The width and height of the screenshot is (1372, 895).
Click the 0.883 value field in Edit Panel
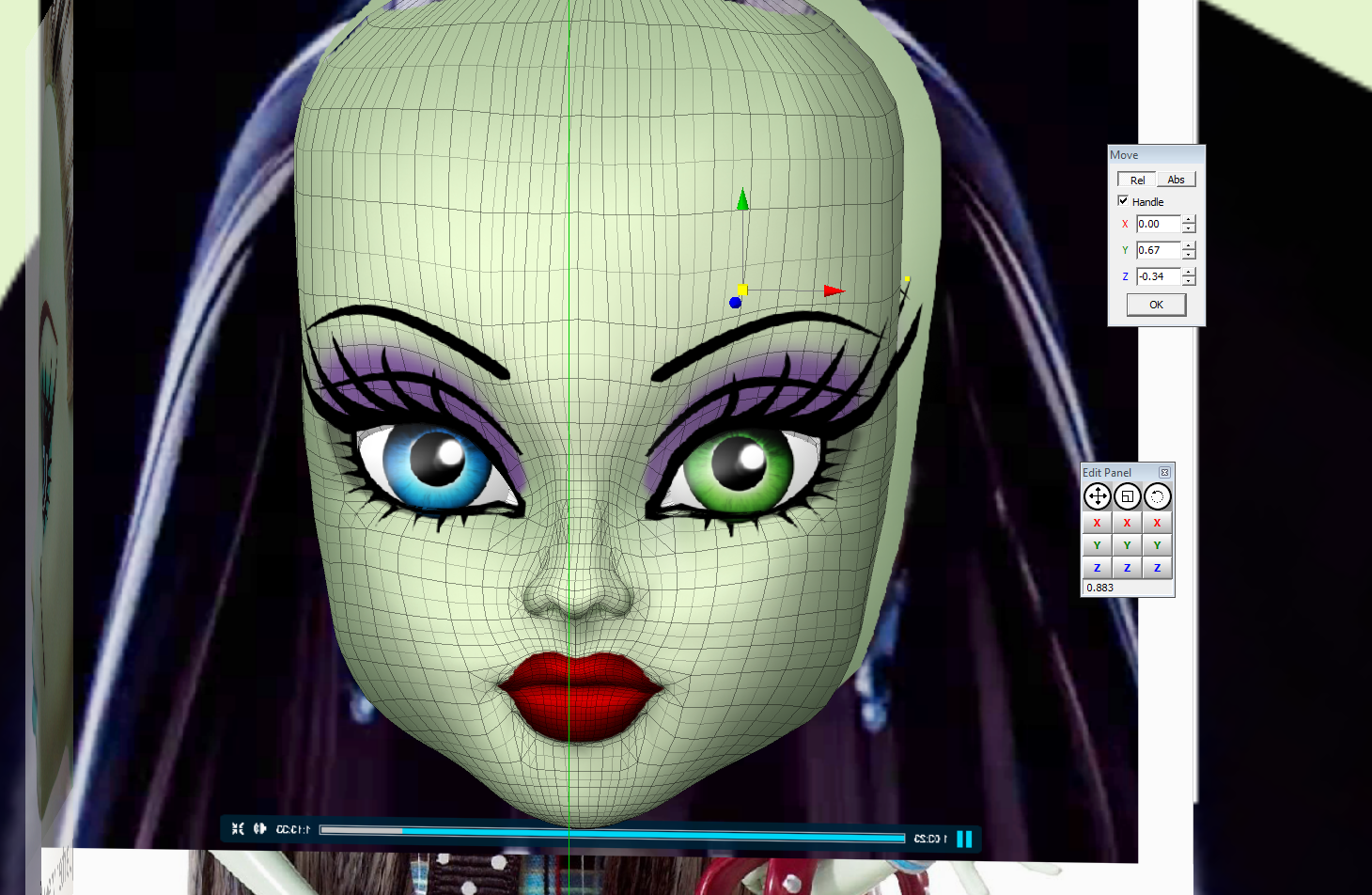pyautogui.click(x=1127, y=588)
